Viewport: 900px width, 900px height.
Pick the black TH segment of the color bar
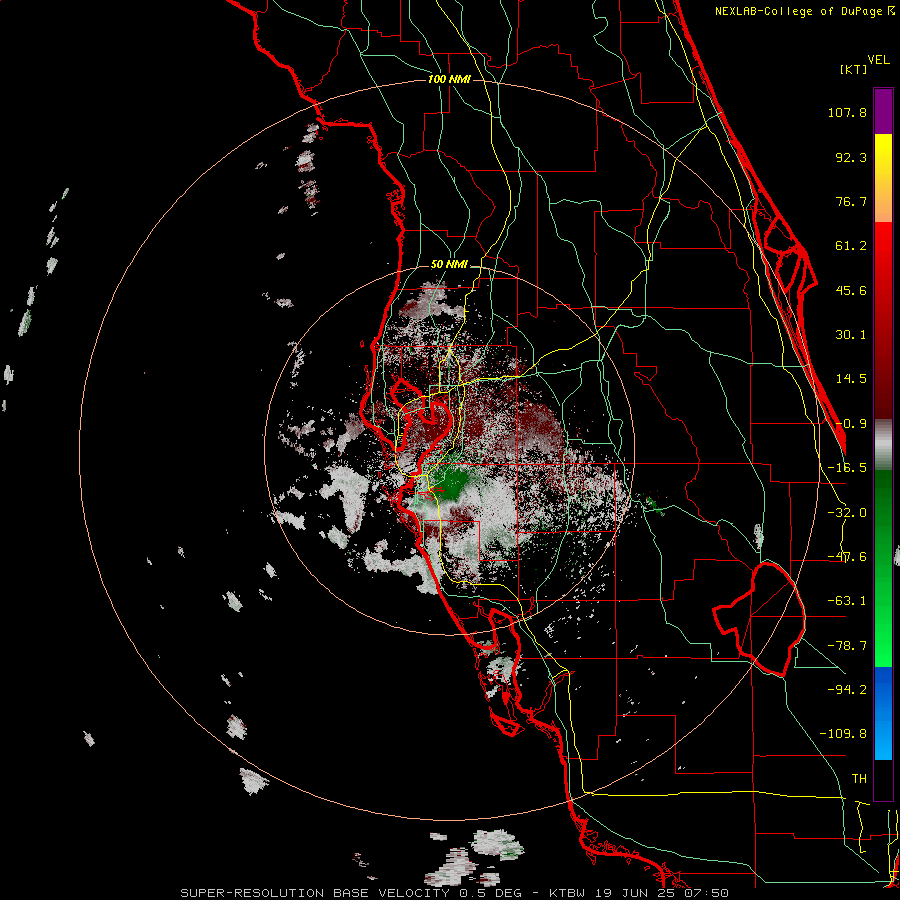883,779
